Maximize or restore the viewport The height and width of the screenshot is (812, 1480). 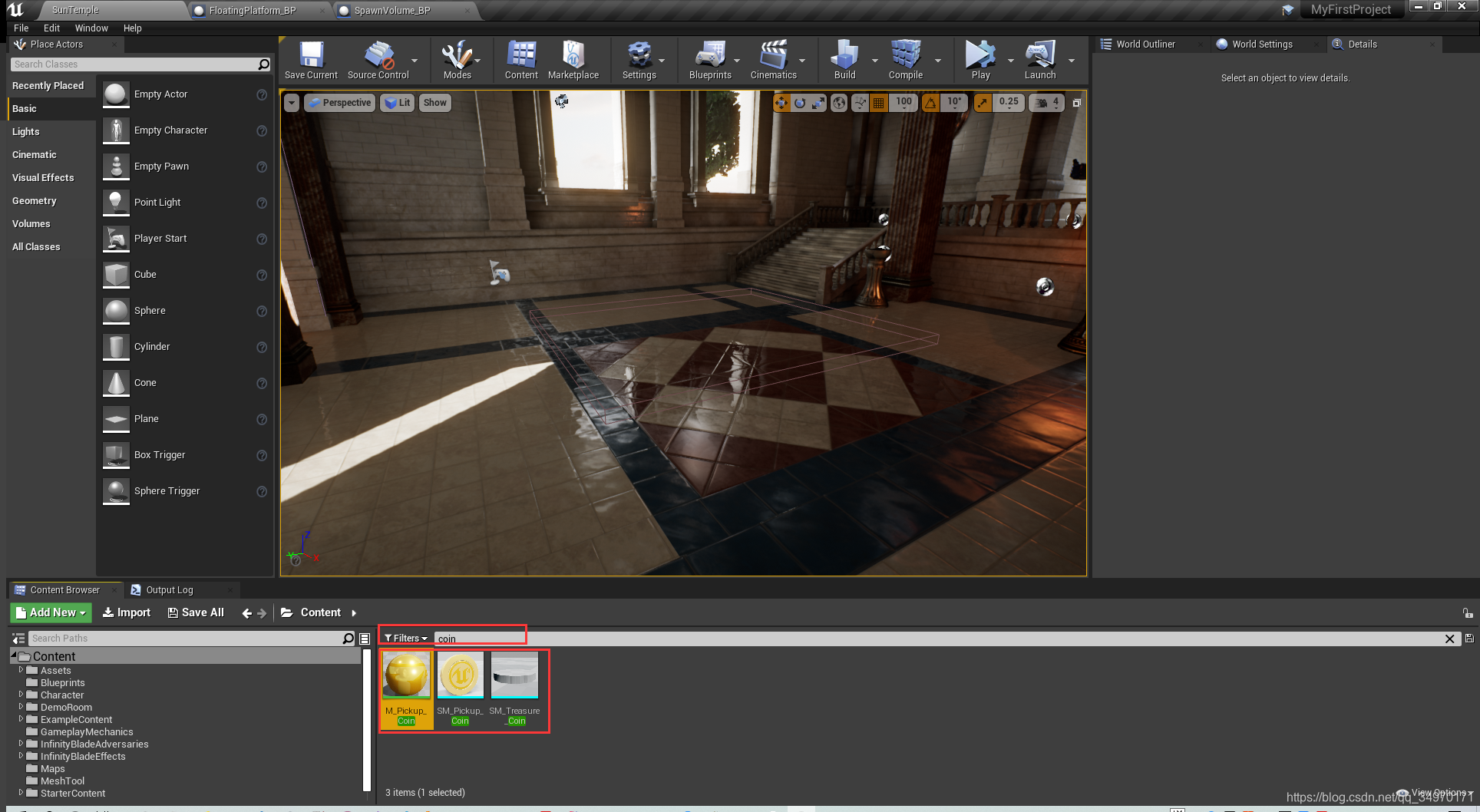click(x=1076, y=103)
